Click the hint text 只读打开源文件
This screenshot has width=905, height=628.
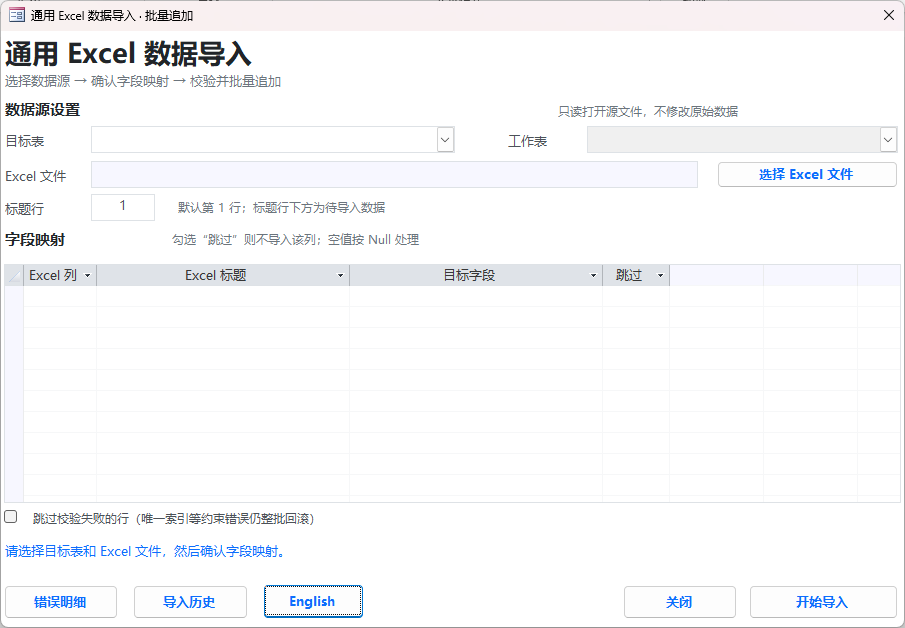(648, 111)
